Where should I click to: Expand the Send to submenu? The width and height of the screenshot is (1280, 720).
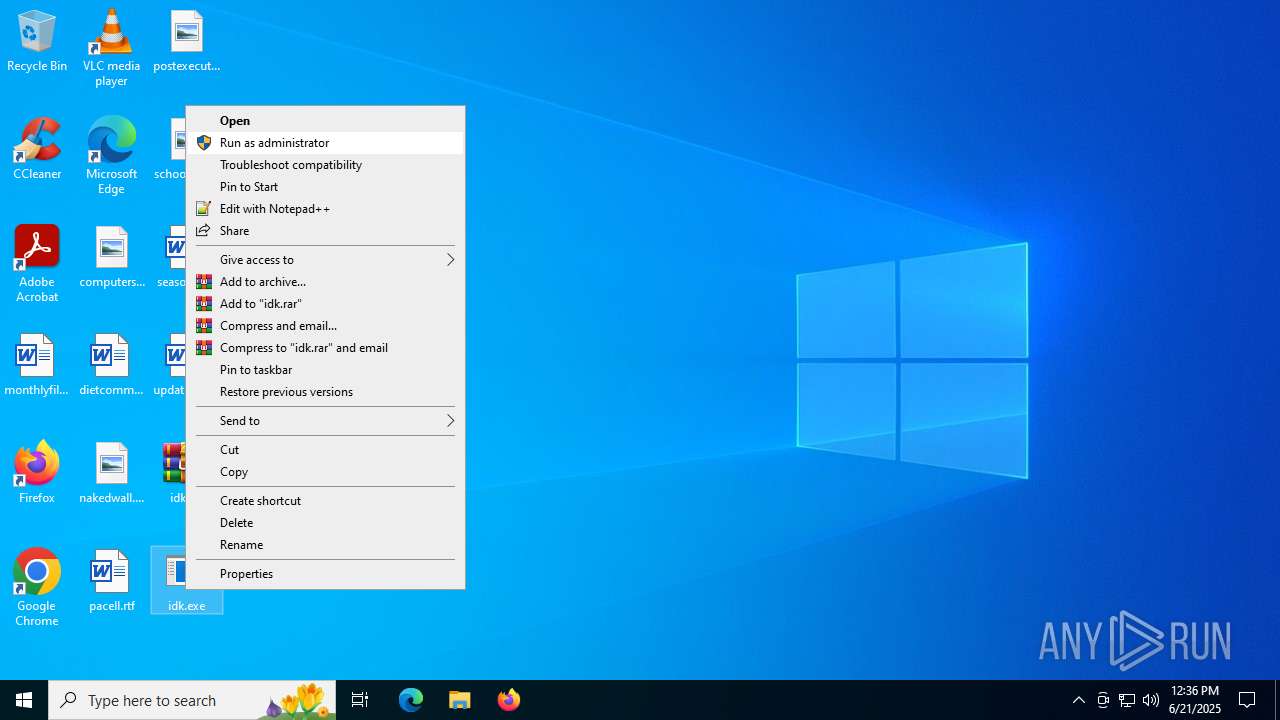tap(325, 421)
